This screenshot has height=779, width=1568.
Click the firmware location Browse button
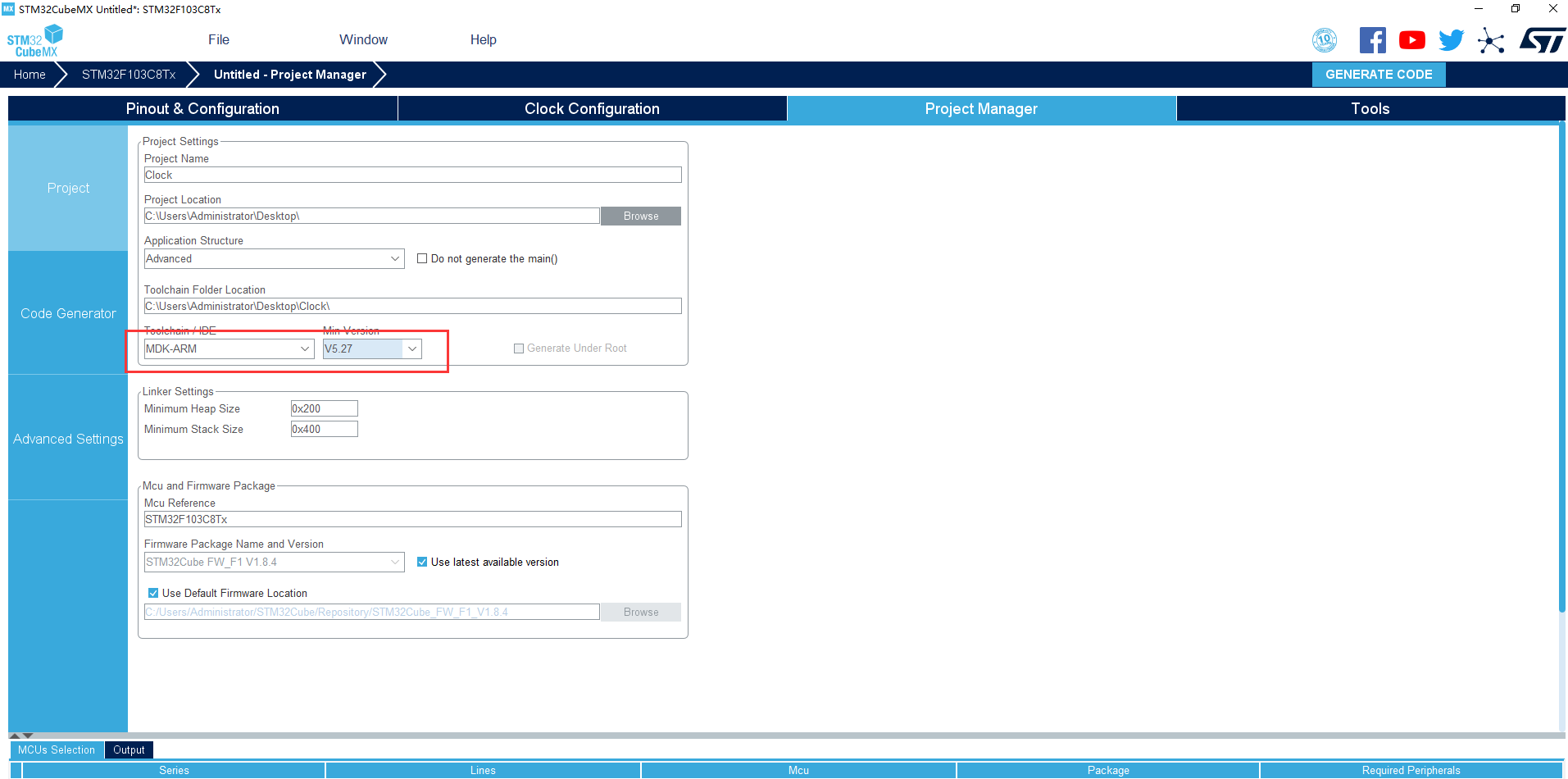(641, 613)
